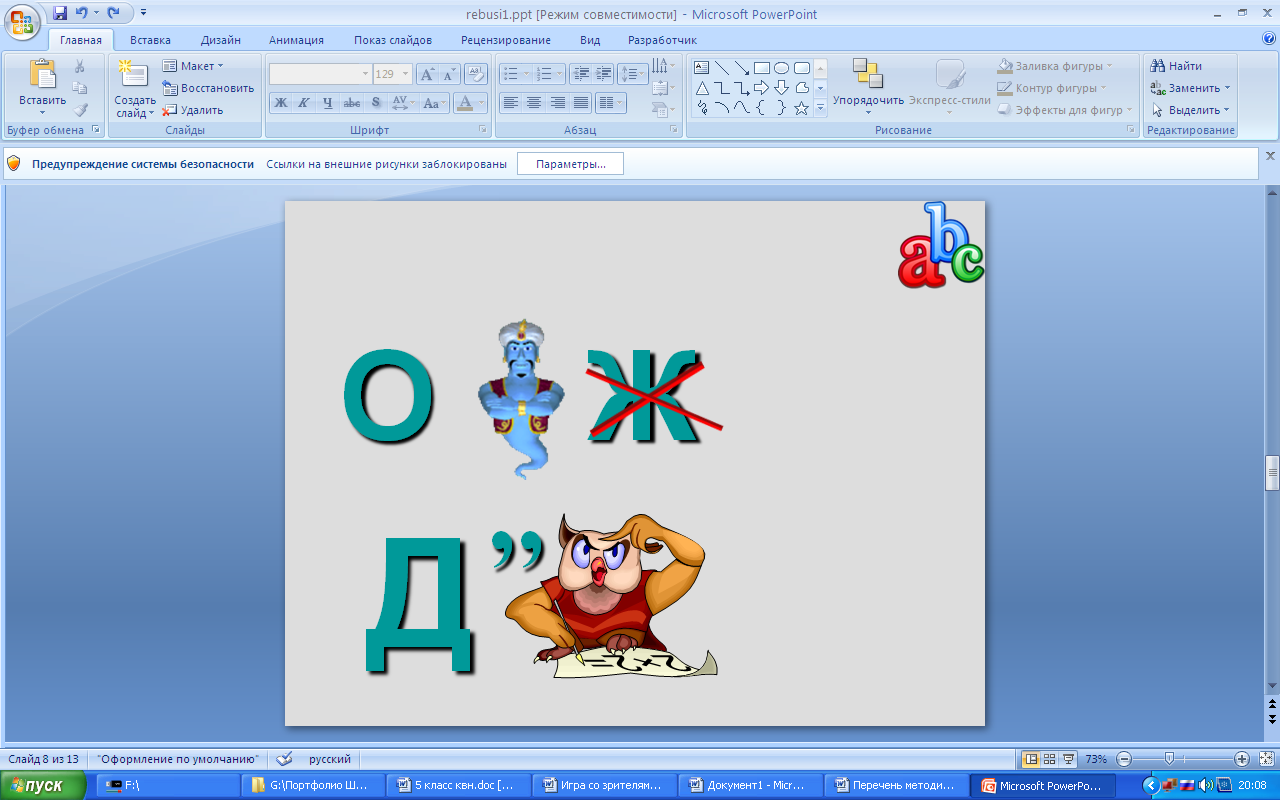Decrease list indent level
The width and height of the screenshot is (1280, 800).
pyautogui.click(x=580, y=74)
